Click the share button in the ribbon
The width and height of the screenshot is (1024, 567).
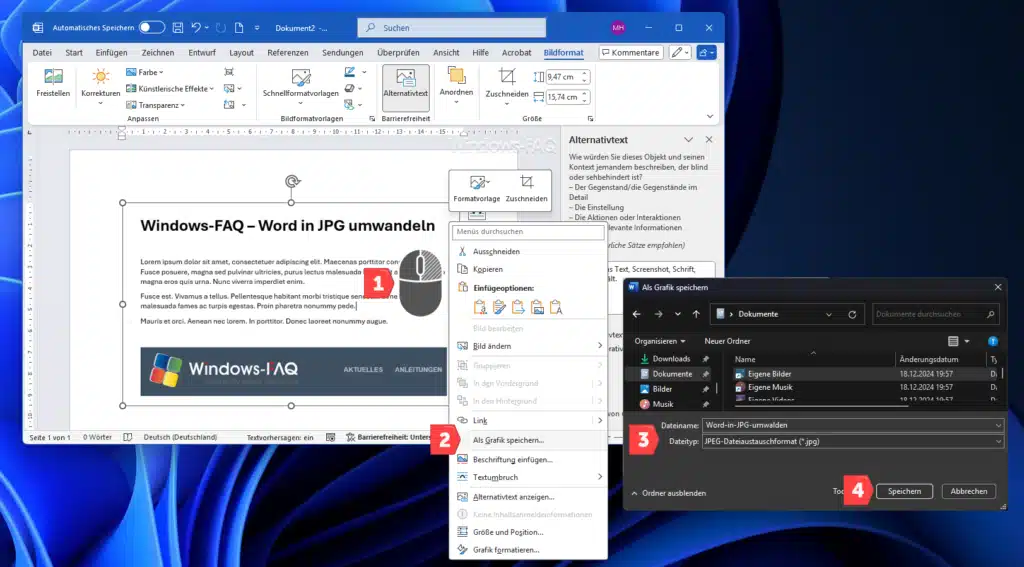(x=706, y=52)
